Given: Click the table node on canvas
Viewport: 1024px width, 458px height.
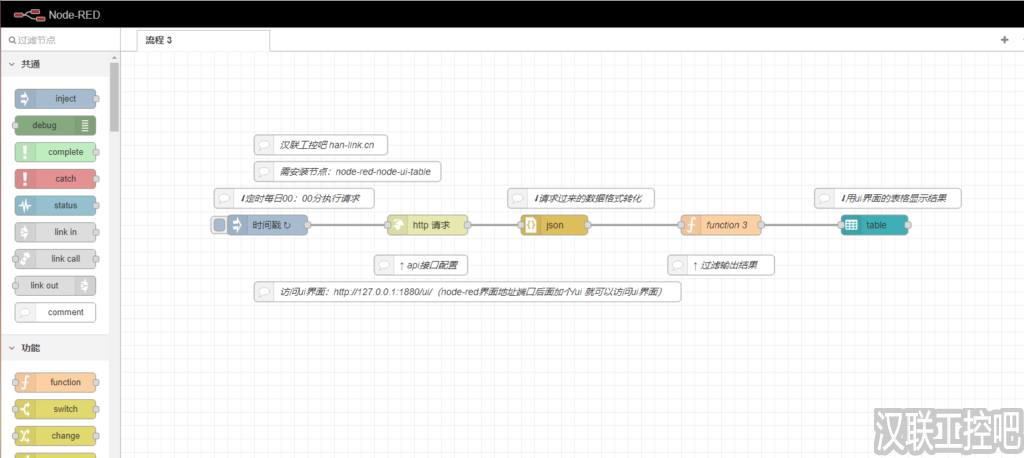Looking at the screenshot, I should (x=874, y=225).
